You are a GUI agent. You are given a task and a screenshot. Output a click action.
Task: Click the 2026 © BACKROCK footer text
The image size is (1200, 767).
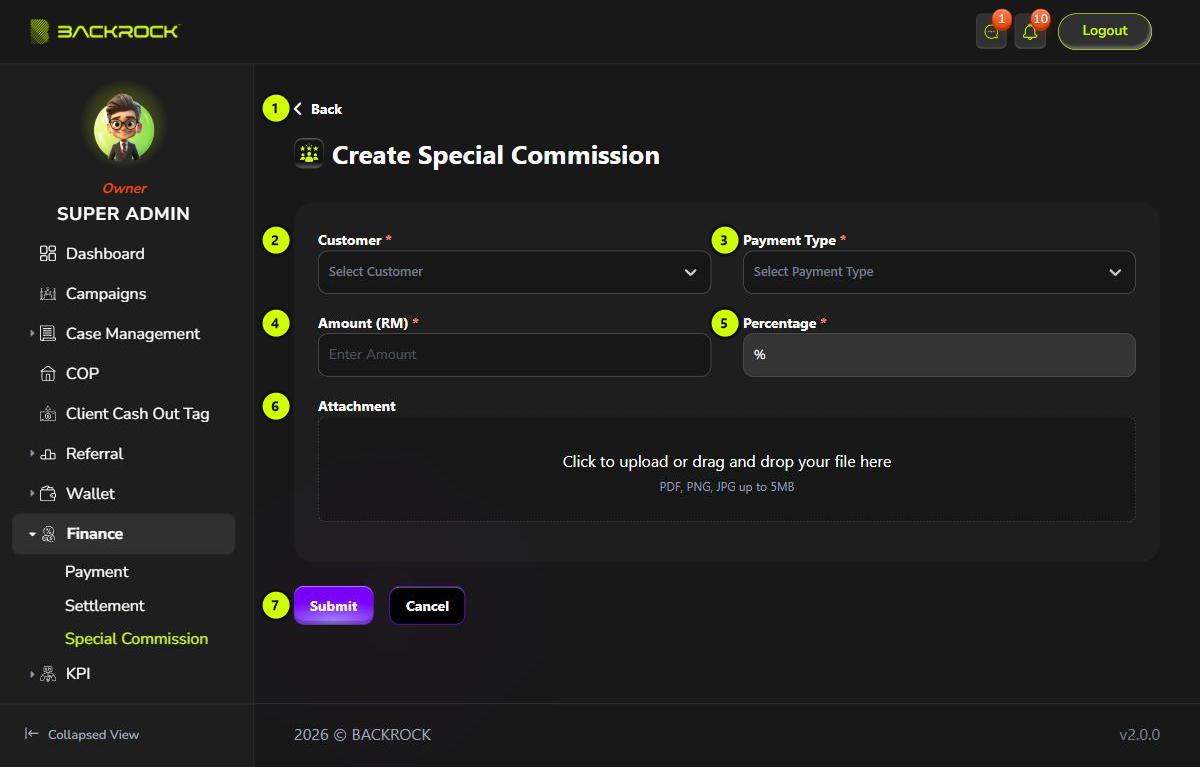pyautogui.click(x=362, y=735)
